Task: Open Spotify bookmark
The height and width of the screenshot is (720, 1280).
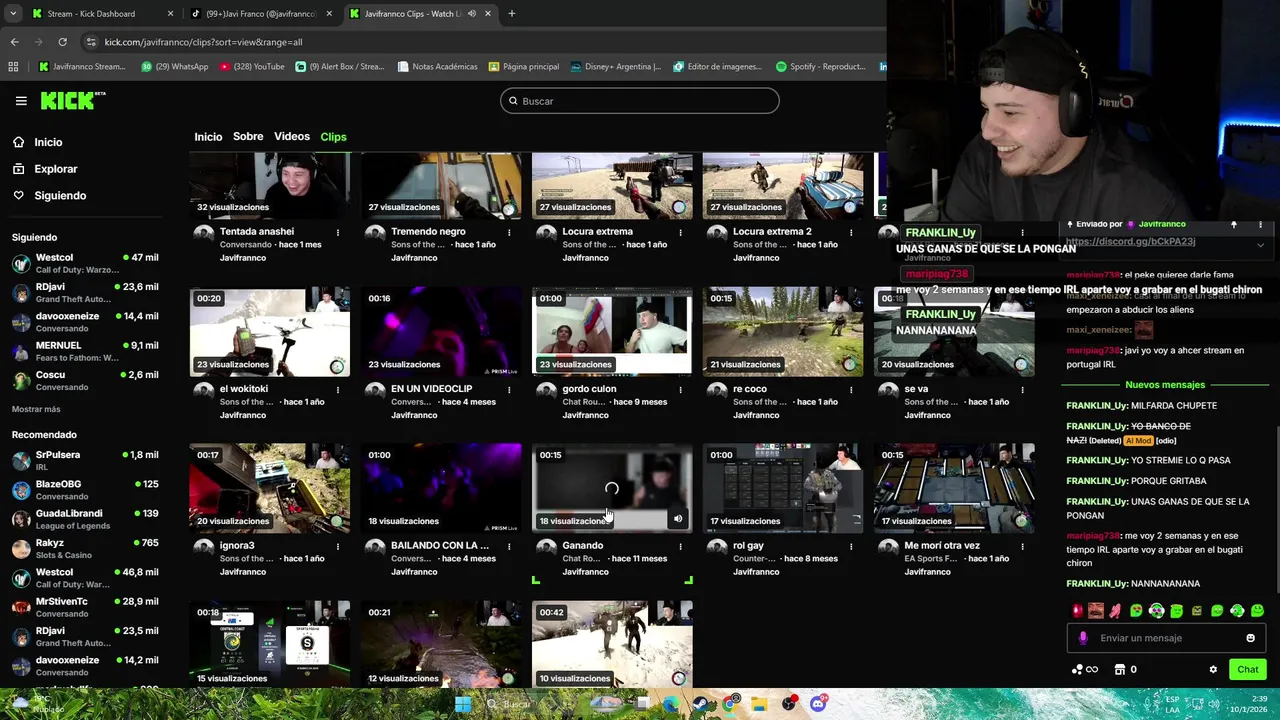Action: [x=820, y=67]
